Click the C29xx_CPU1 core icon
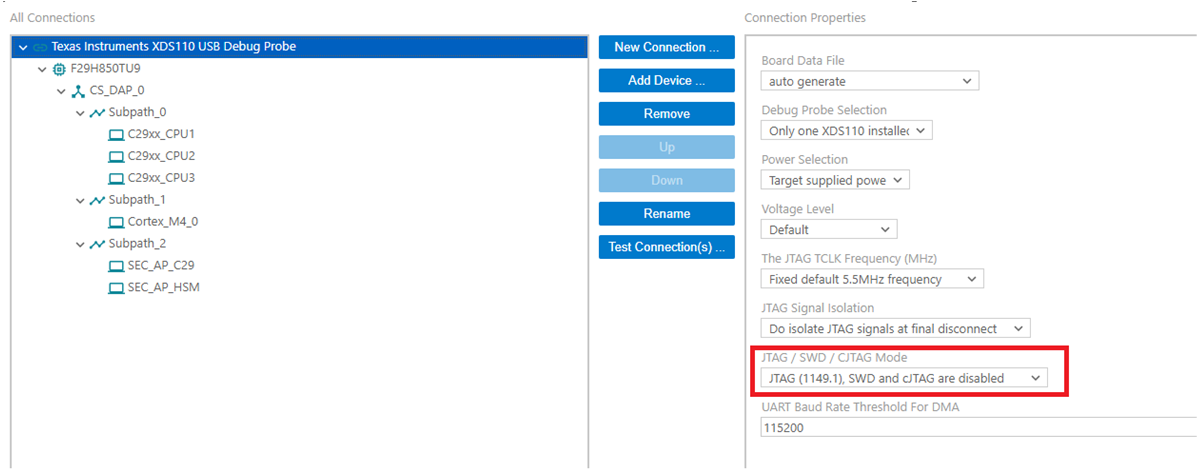The height and width of the screenshot is (474, 1200). point(116,135)
